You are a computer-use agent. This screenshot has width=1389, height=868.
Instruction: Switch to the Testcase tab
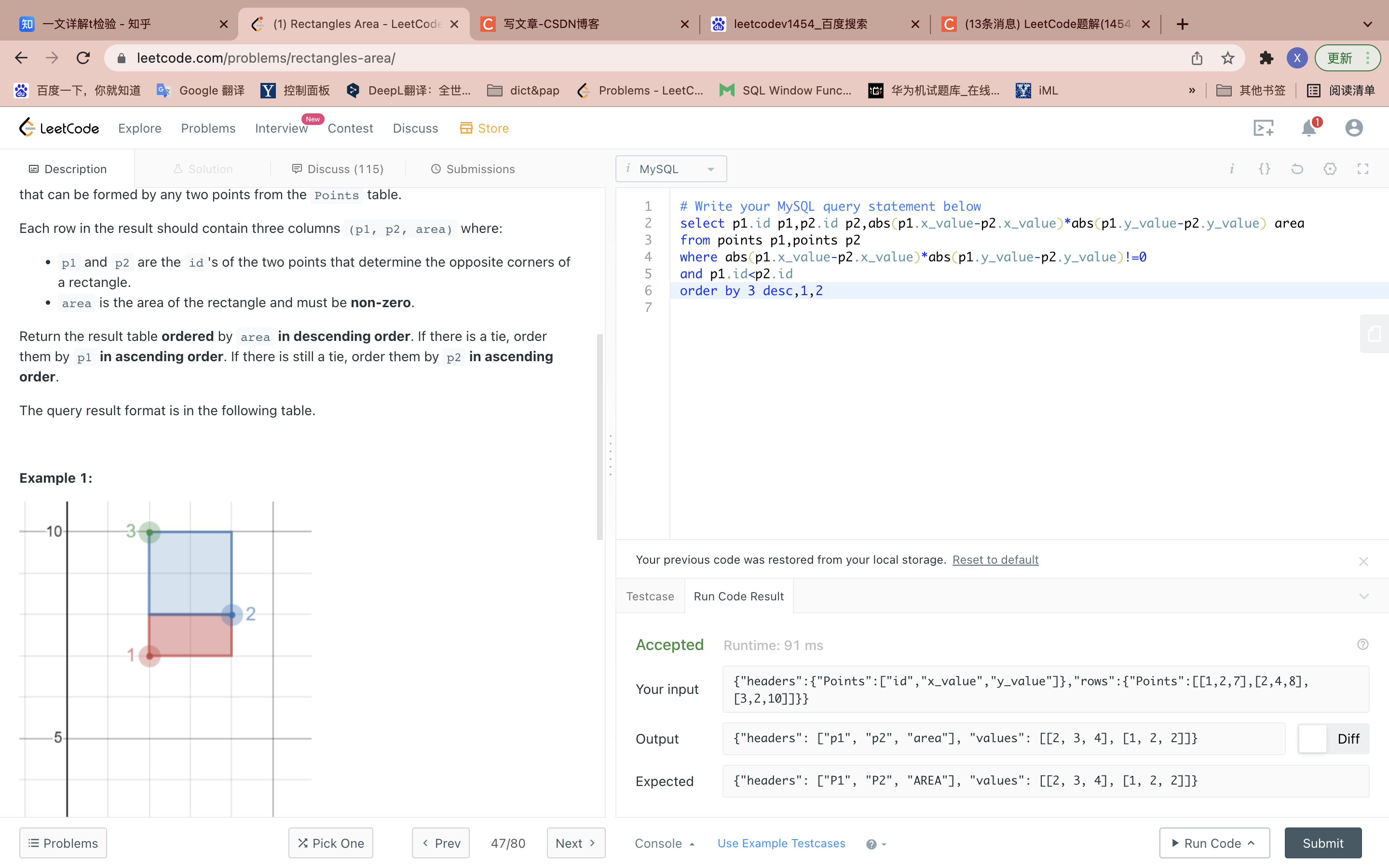650,597
